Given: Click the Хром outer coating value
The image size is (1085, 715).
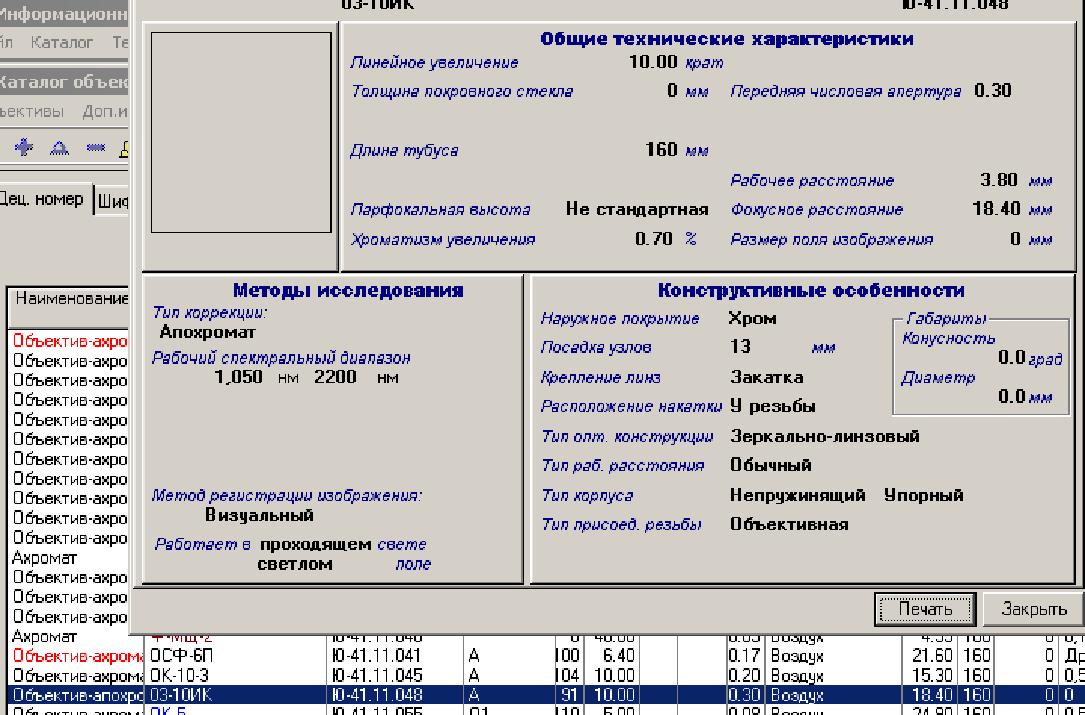Looking at the screenshot, I should pos(753,319).
